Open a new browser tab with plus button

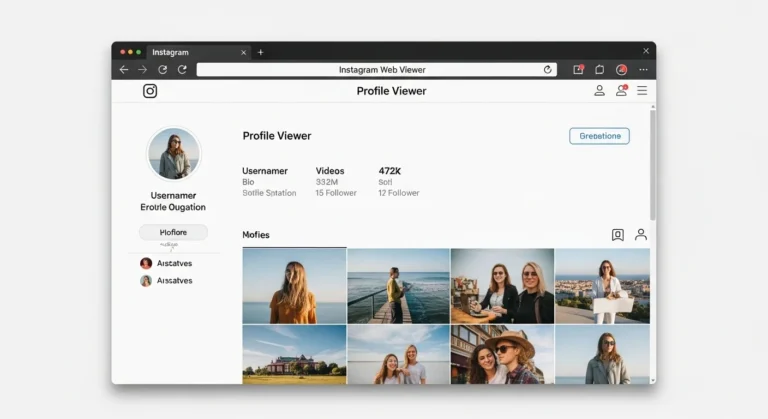click(261, 52)
